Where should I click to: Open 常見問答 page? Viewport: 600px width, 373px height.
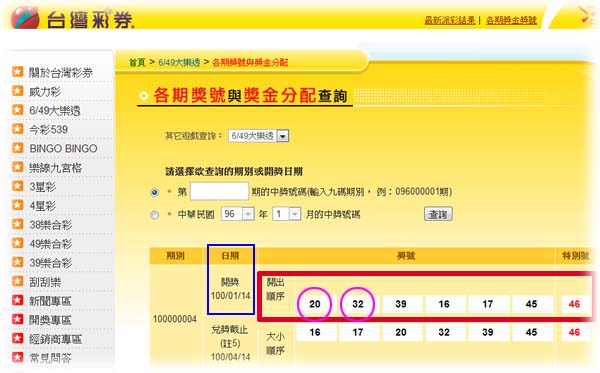[x=50, y=358]
